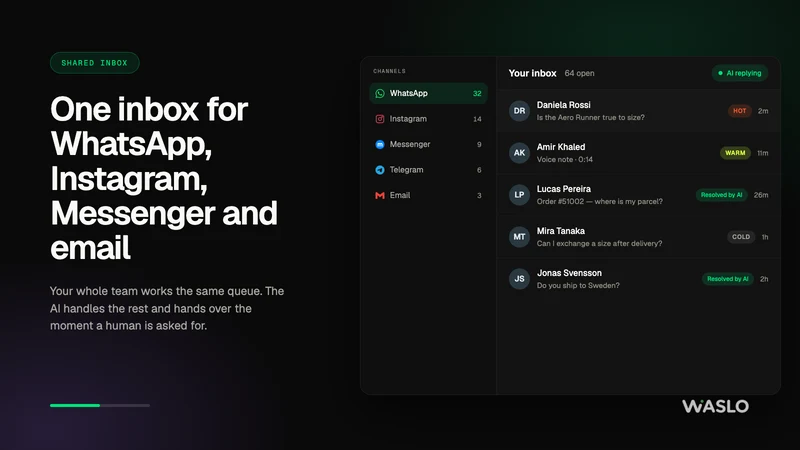Image resolution: width=800 pixels, height=450 pixels.
Task: Click Resolved by AI tag on Lucas Pereira
Action: (x=721, y=195)
